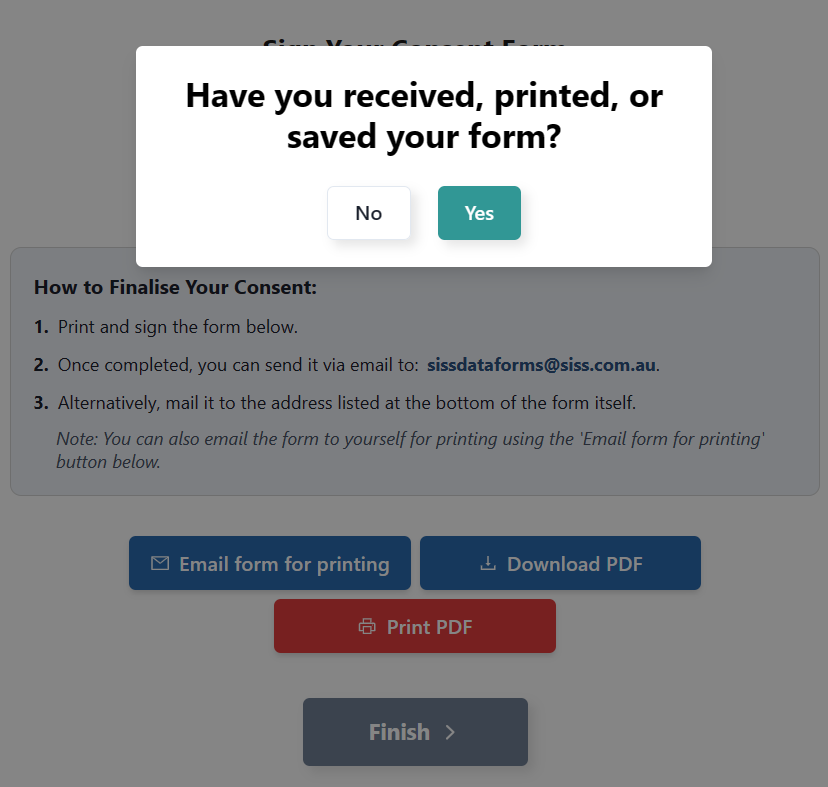The image size is (828, 787).
Task: Click the dialog question heading text
Action: pos(424,116)
